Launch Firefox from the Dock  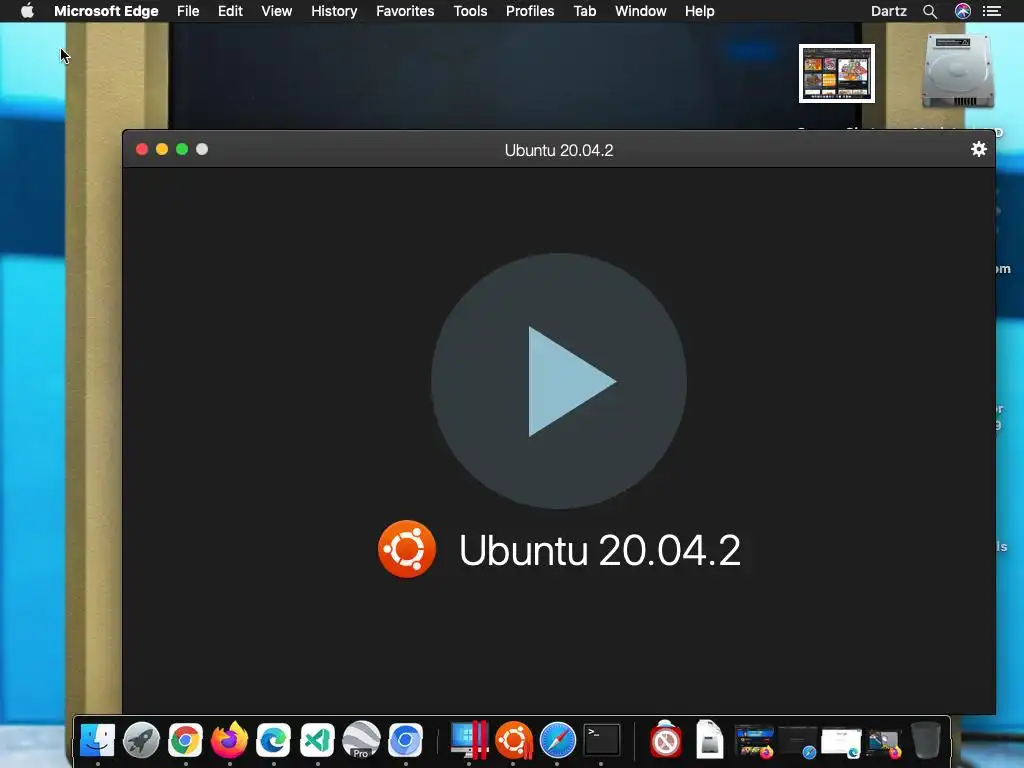[229, 740]
